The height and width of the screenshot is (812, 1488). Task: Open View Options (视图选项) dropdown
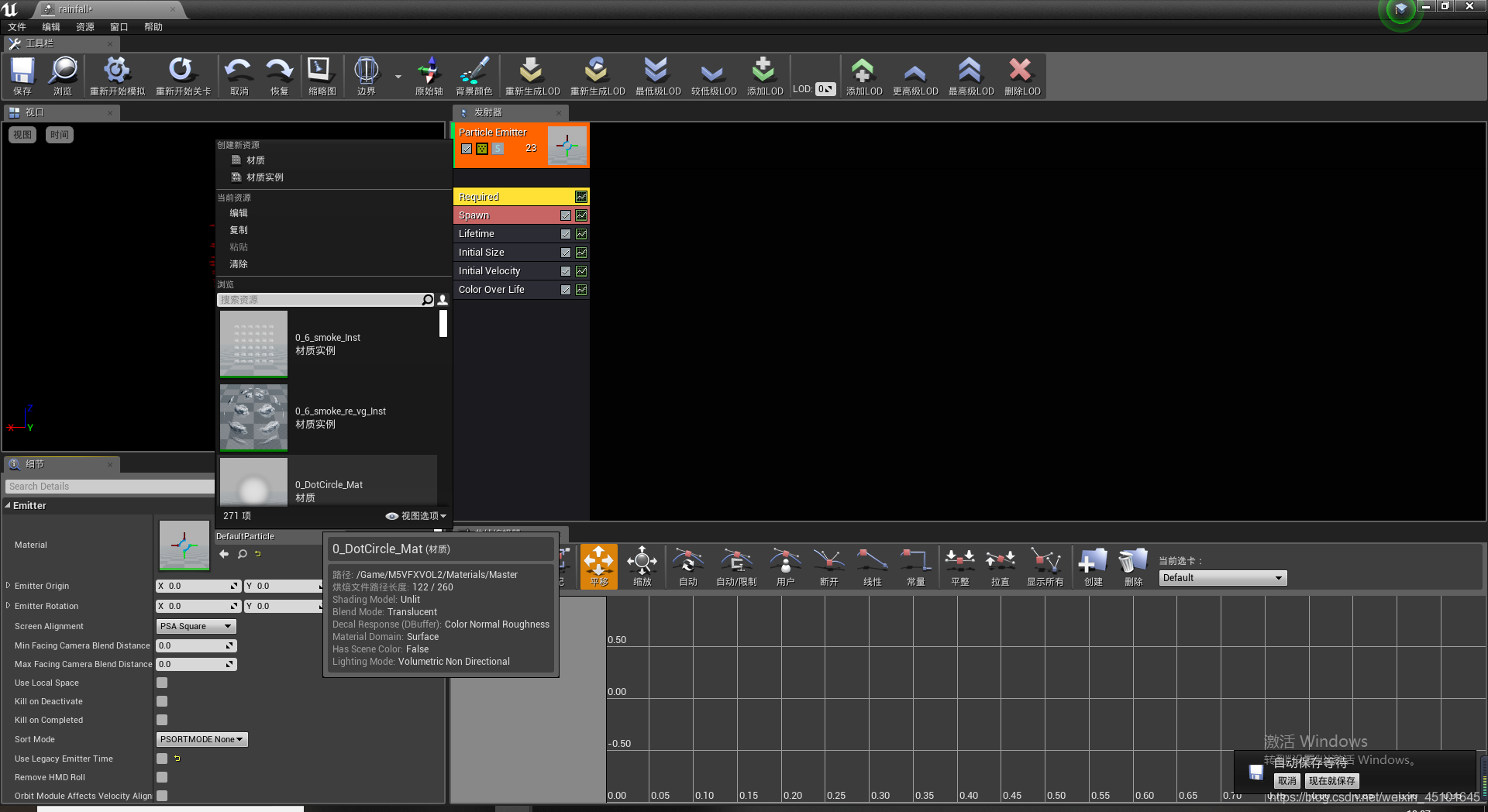click(416, 516)
